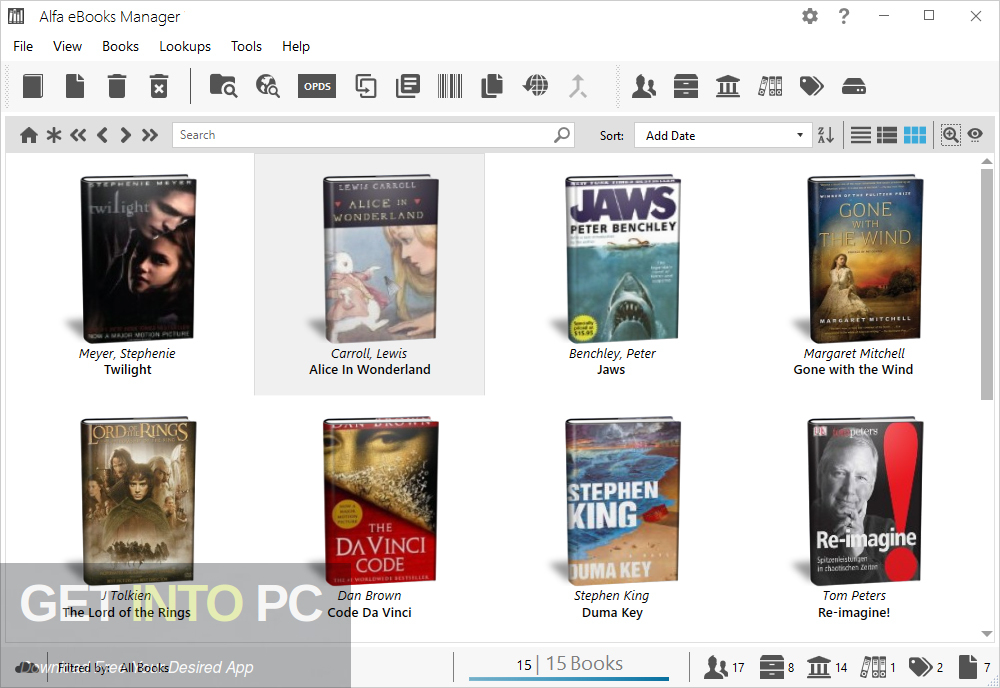
Task: Jump to last page with double right arrows
Action: (x=150, y=135)
